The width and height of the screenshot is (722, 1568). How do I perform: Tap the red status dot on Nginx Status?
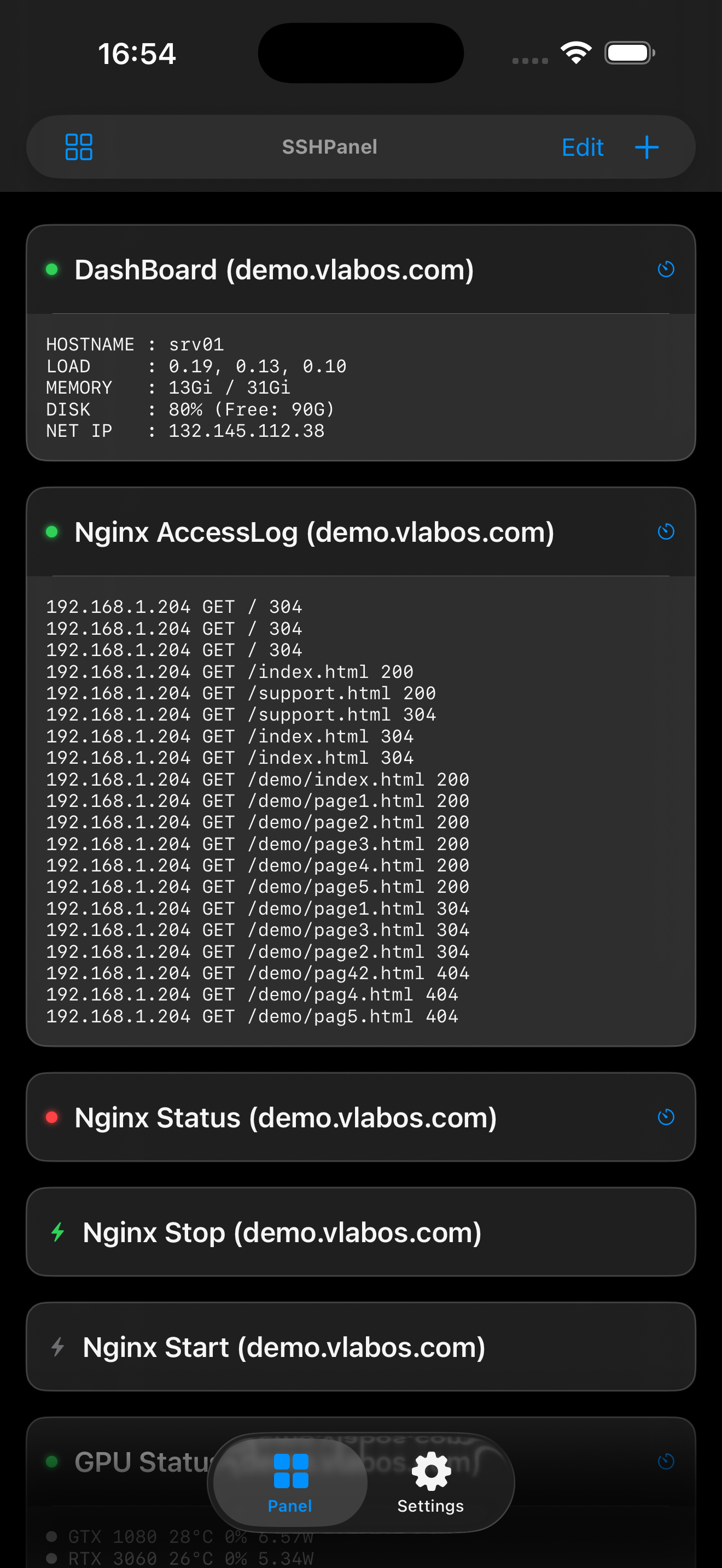(x=53, y=1117)
